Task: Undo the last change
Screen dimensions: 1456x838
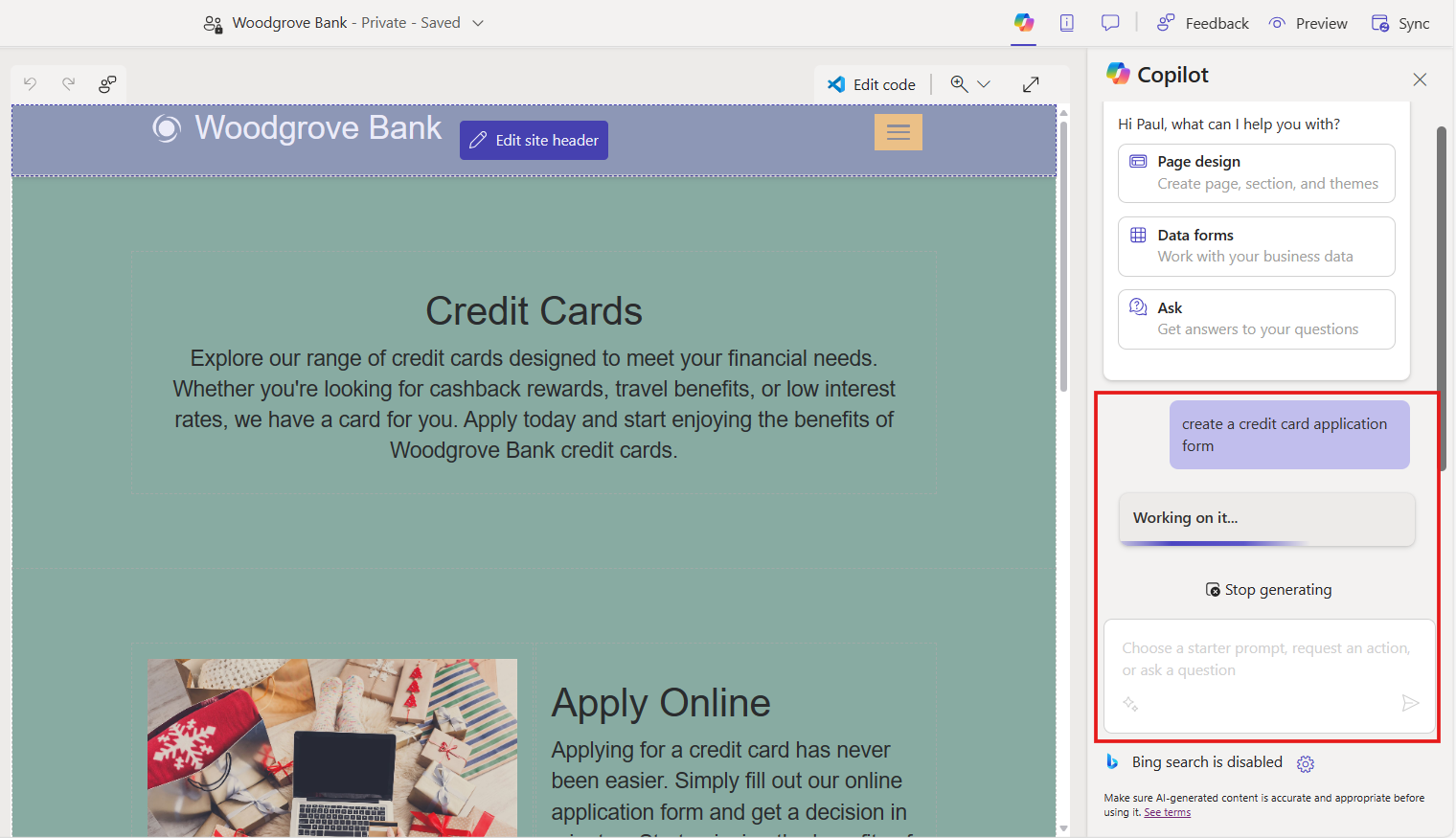Action: tap(30, 84)
